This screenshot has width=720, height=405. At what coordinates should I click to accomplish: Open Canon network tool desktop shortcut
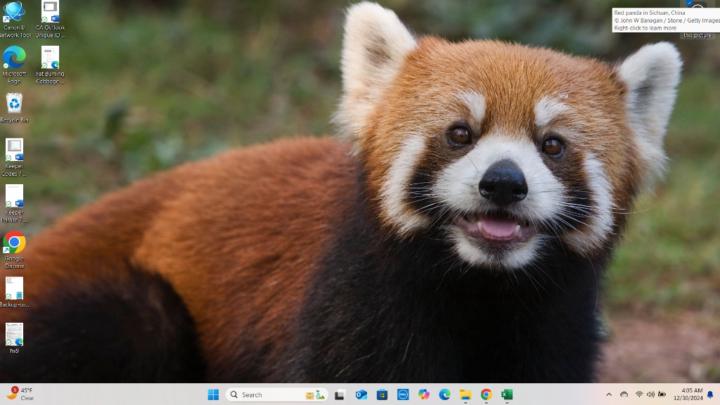click(x=14, y=13)
